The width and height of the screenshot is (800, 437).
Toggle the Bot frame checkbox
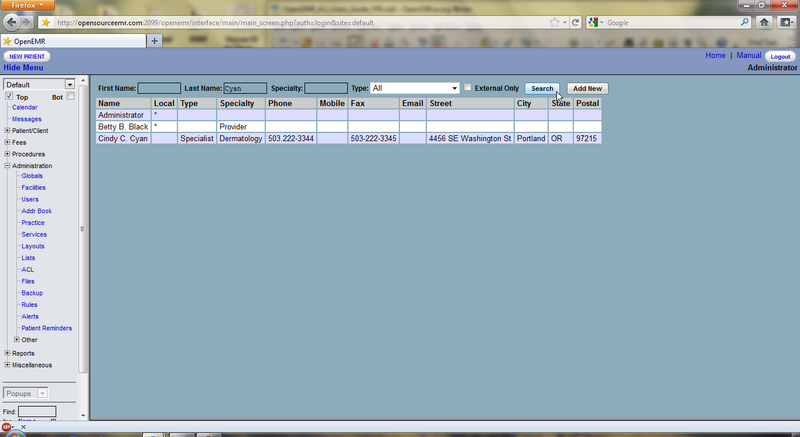[x=71, y=96]
